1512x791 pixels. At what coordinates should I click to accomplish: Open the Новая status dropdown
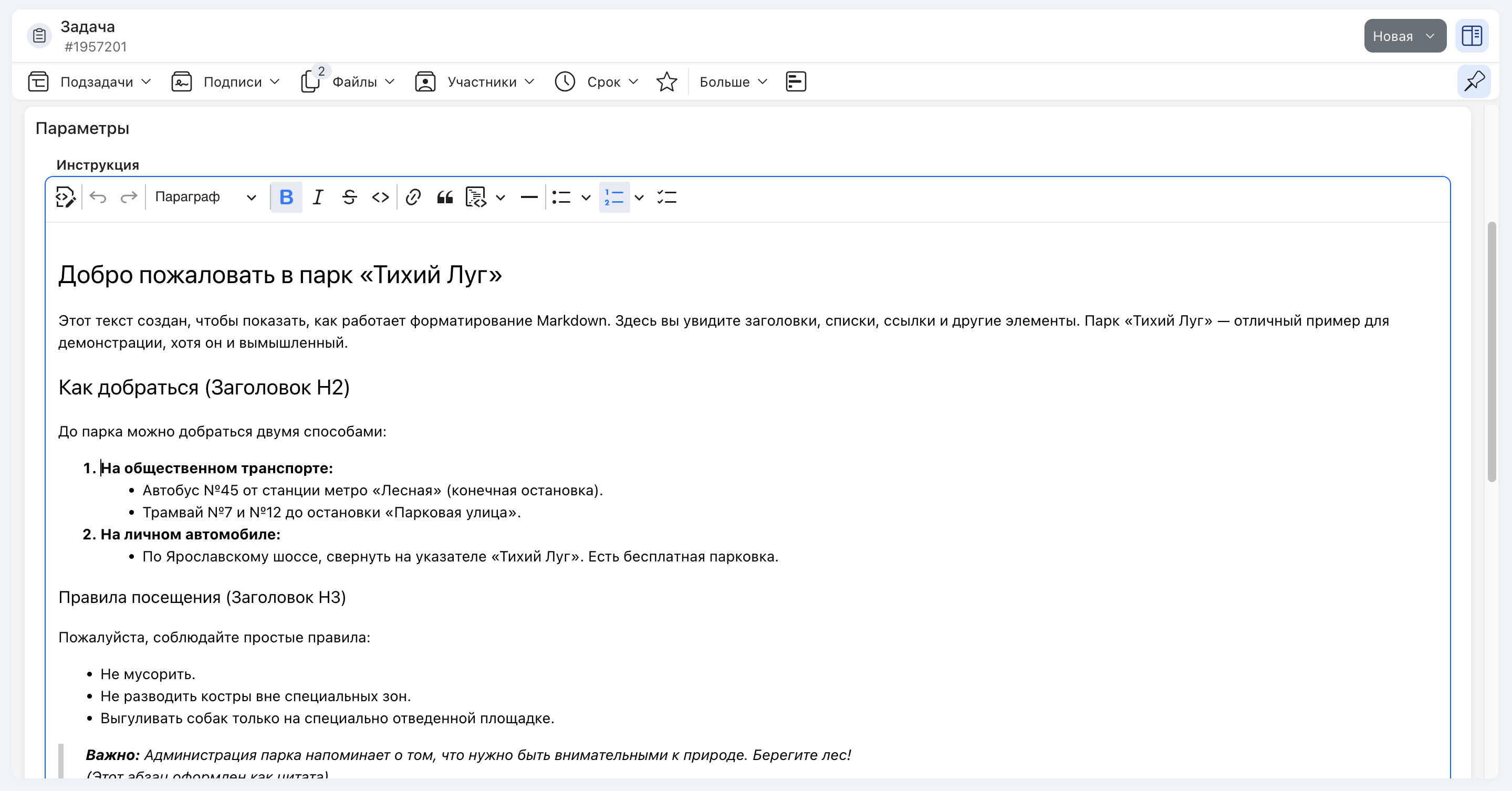(x=1404, y=36)
